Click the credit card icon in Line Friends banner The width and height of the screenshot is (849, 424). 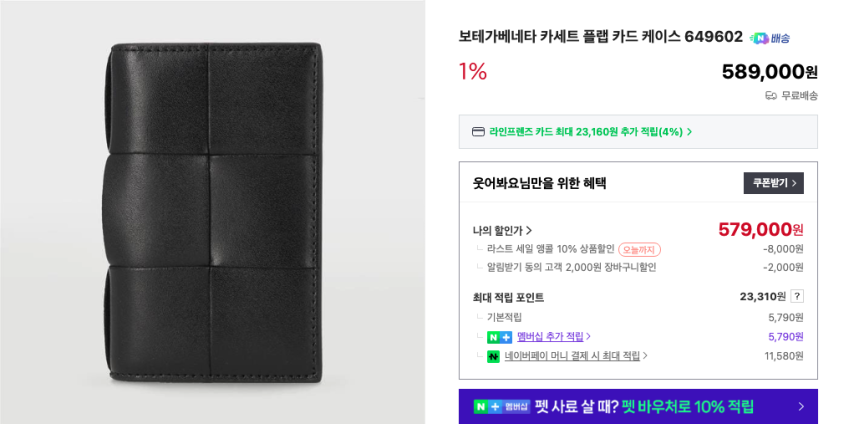tap(478, 132)
